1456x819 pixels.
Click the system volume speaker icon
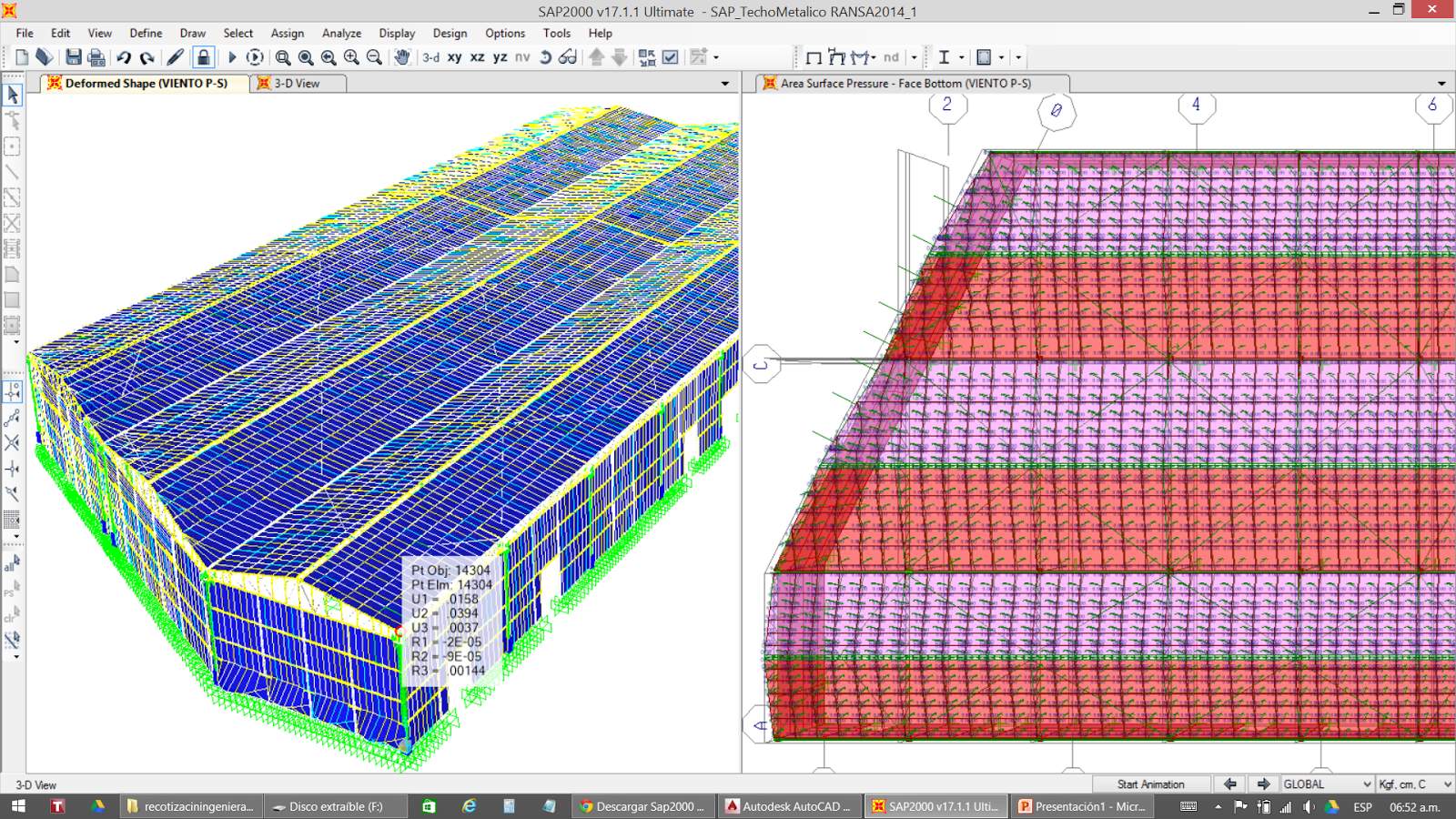(1308, 806)
